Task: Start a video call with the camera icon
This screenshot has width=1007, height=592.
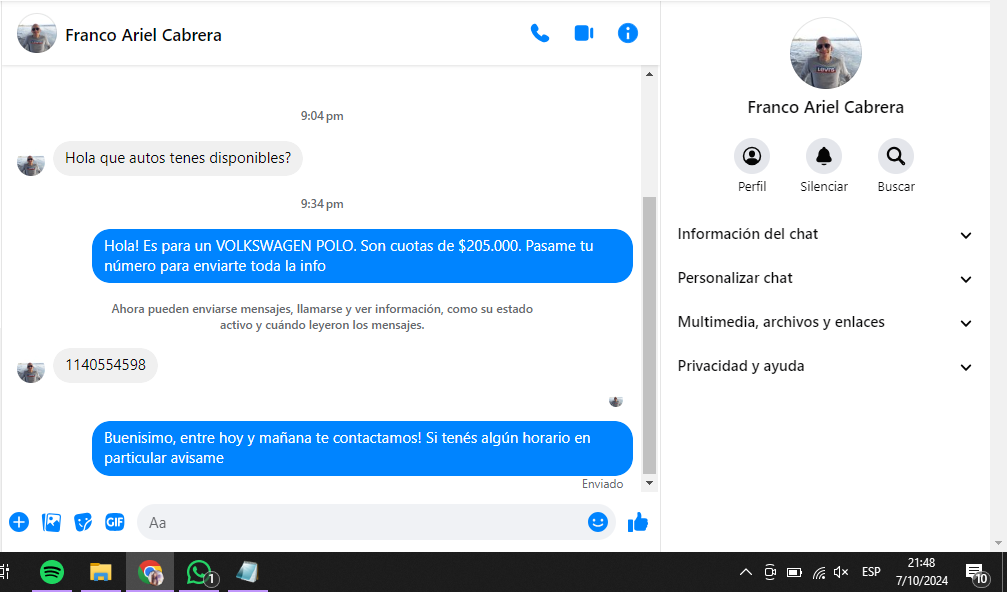Action: [x=584, y=33]
